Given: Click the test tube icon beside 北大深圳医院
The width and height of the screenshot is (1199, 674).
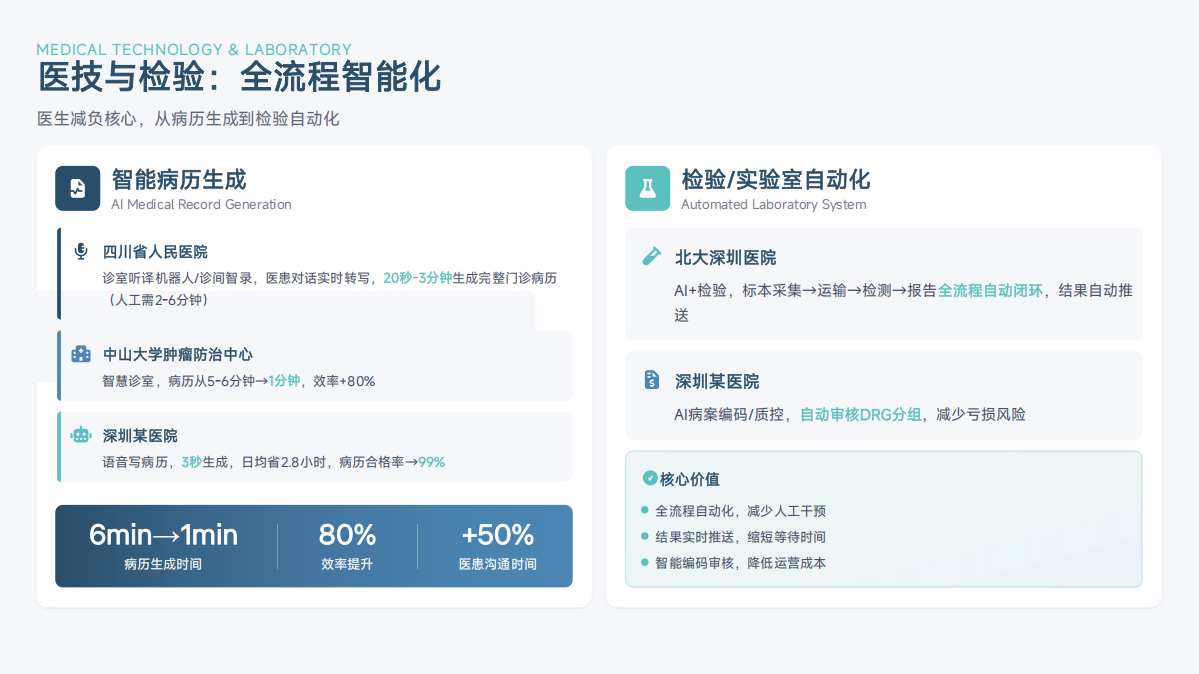Looking at the screenshot, I should 651,257.
